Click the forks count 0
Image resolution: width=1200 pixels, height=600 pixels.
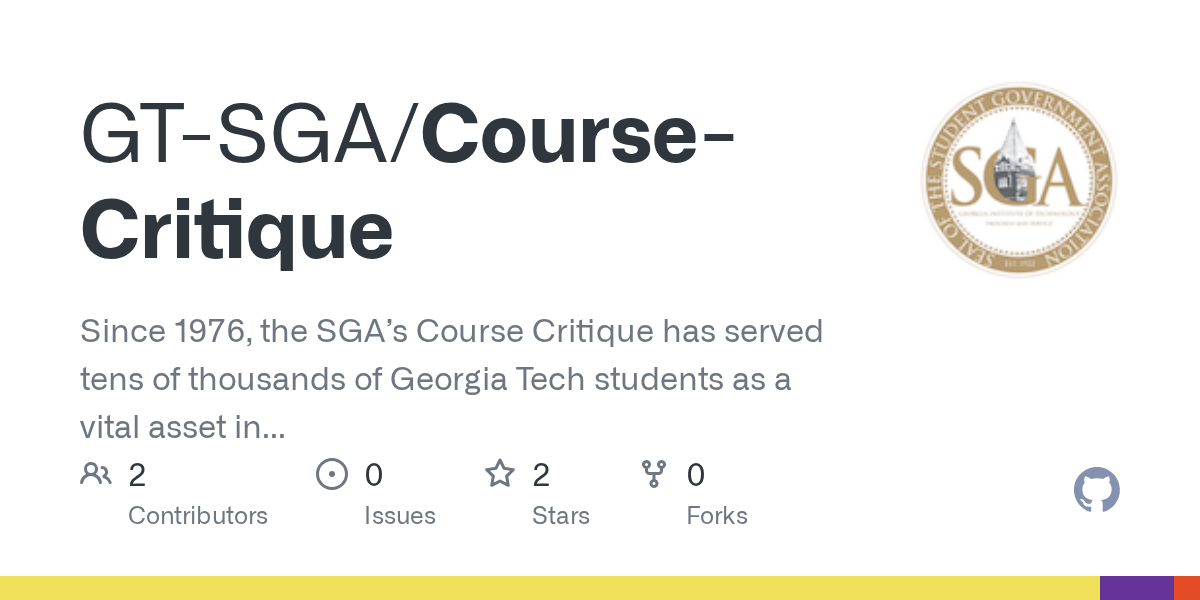(696, 475)
